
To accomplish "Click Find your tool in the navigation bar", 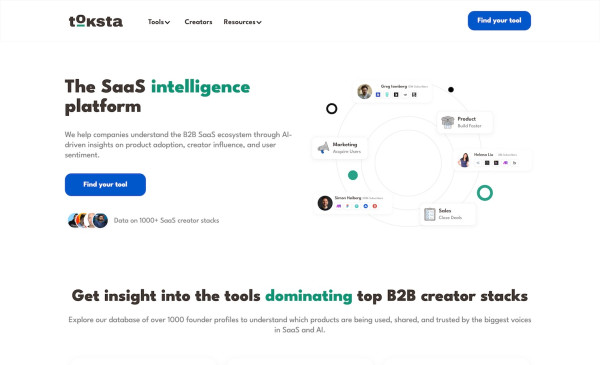I will [x=499, y=20].
